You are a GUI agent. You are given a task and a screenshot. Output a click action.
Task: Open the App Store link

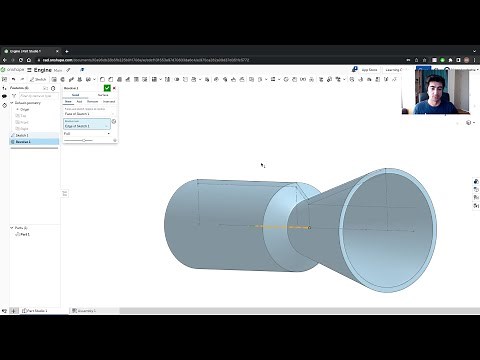click(369, 70)
